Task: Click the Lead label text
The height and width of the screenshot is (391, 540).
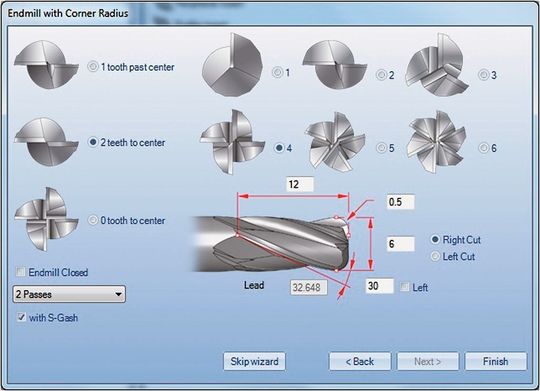Action: [254, 285]
